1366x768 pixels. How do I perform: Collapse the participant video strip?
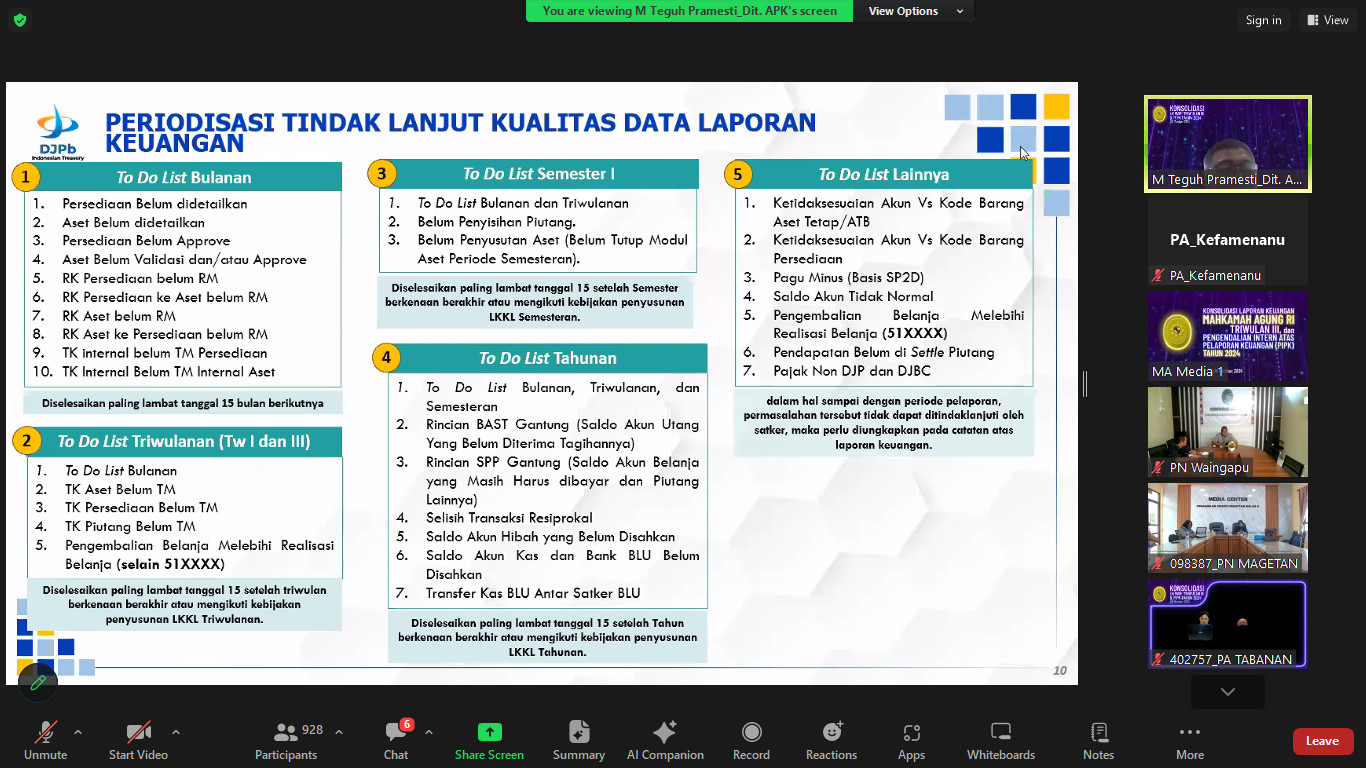[x=1227, y=691]
